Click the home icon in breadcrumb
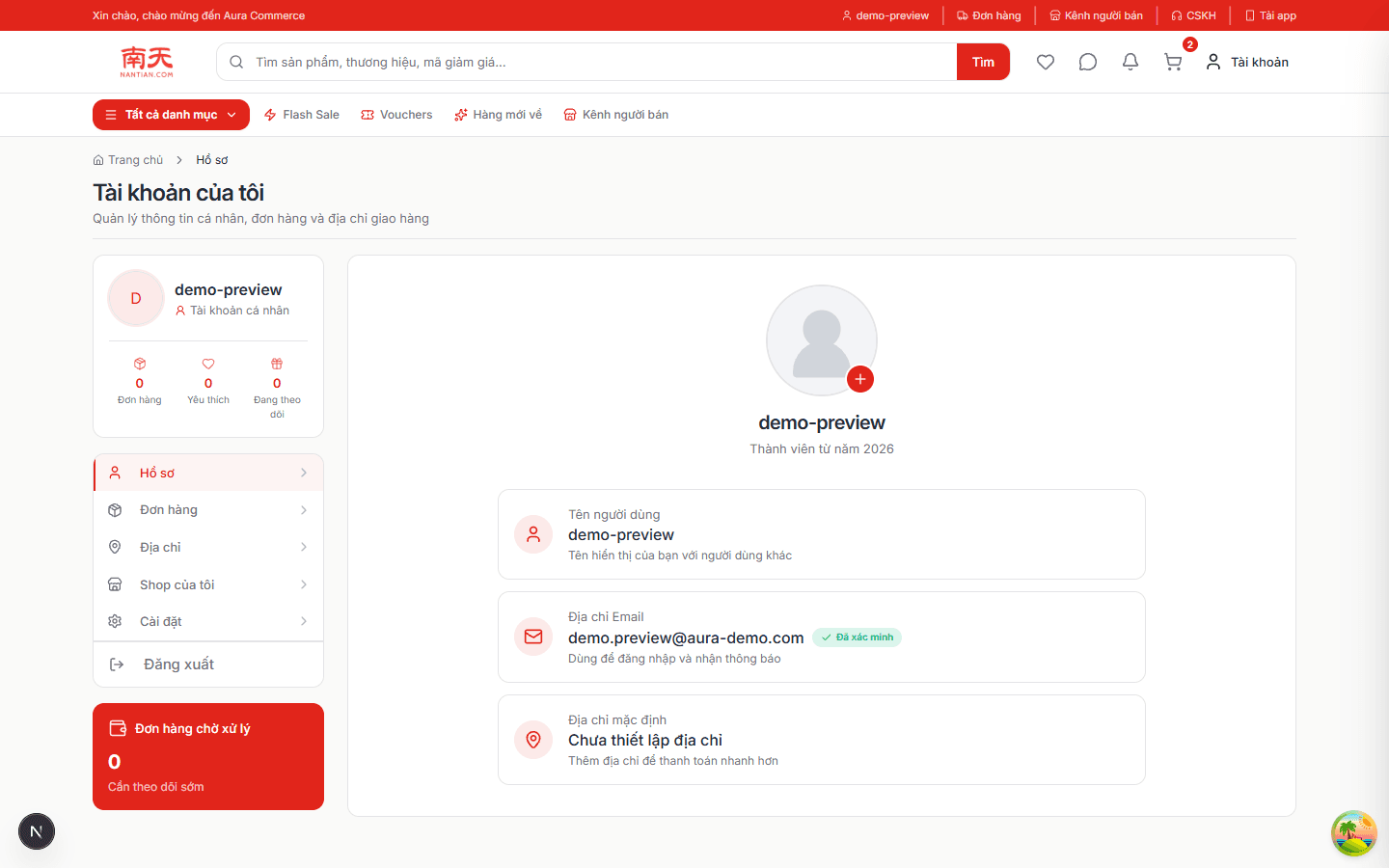 pyautogui.click(x=98, y=160)
